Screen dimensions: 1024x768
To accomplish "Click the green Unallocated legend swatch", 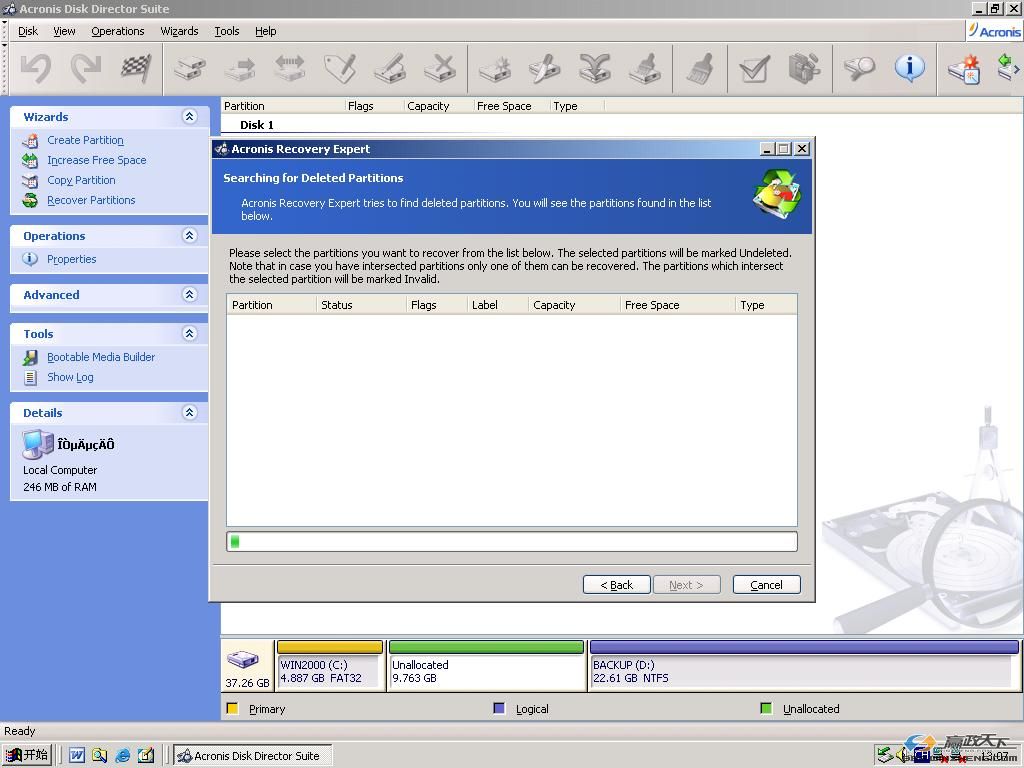I will click(766, 709).
